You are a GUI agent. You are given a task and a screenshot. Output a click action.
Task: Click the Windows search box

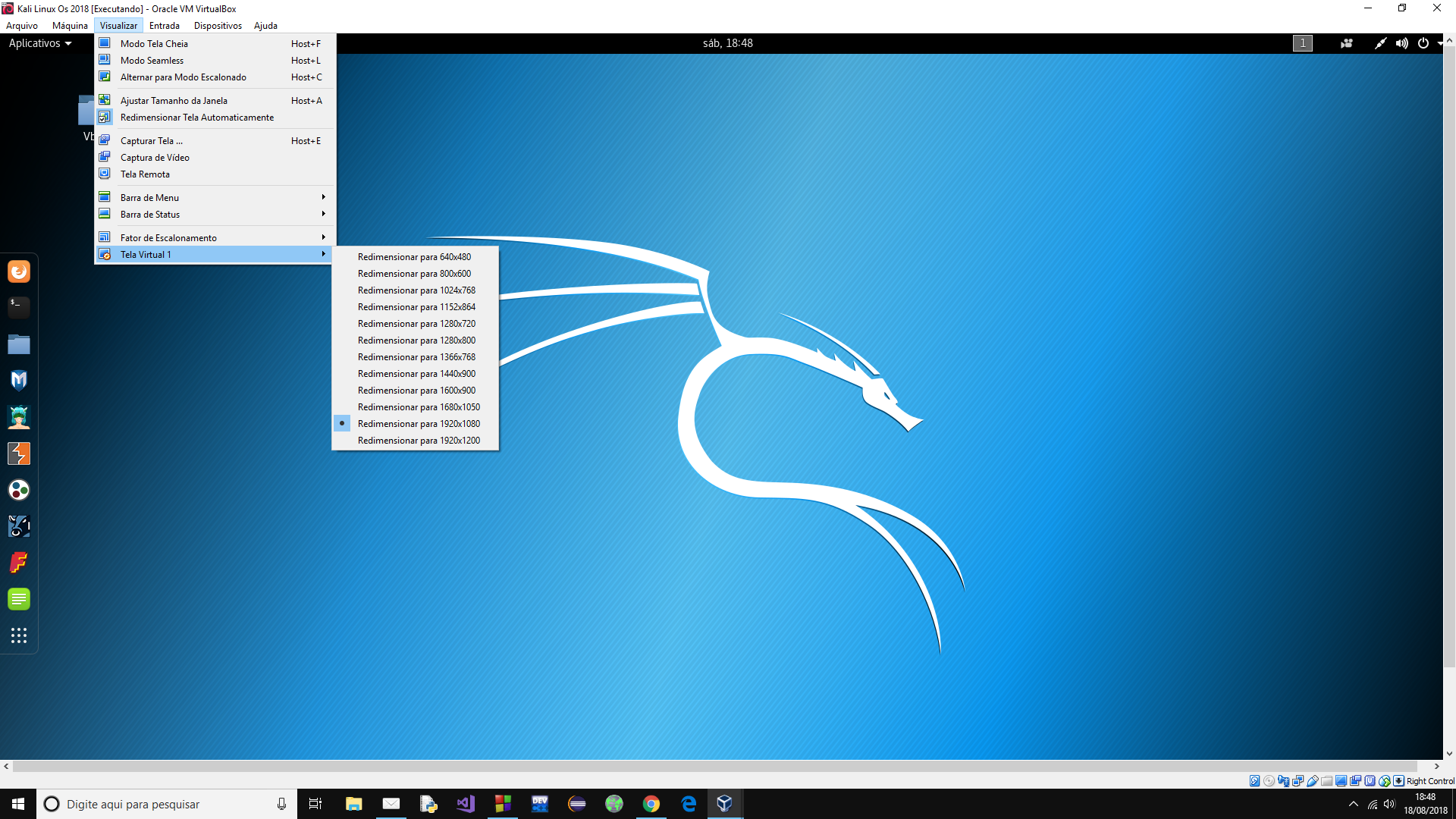pos(165,804)
